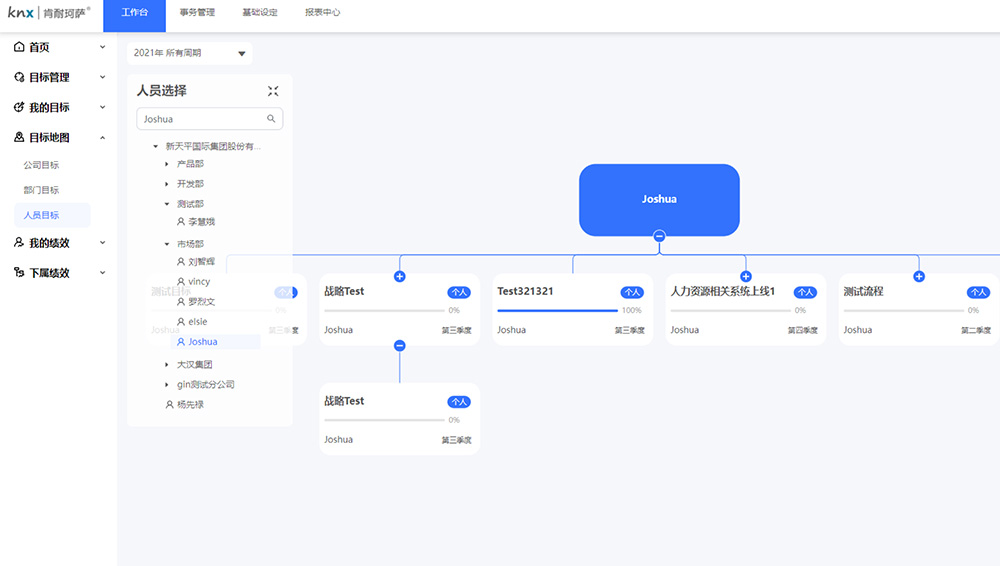This screenshot has width=1000, height=566.
Task: Select person 杨先禄 in tree
Action: point(184,405)
